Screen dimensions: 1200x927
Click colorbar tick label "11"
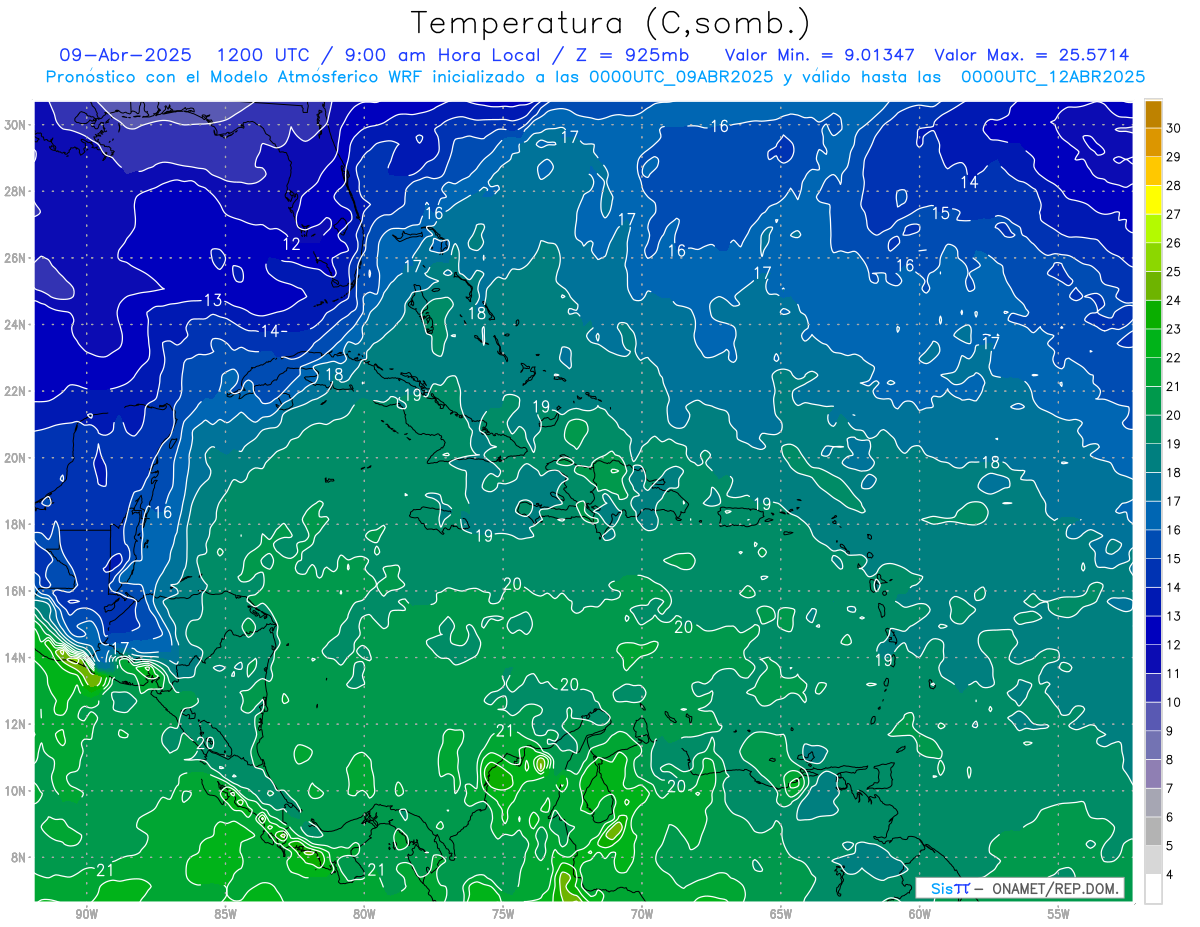pyautogui.click(x=1174, y=673)
